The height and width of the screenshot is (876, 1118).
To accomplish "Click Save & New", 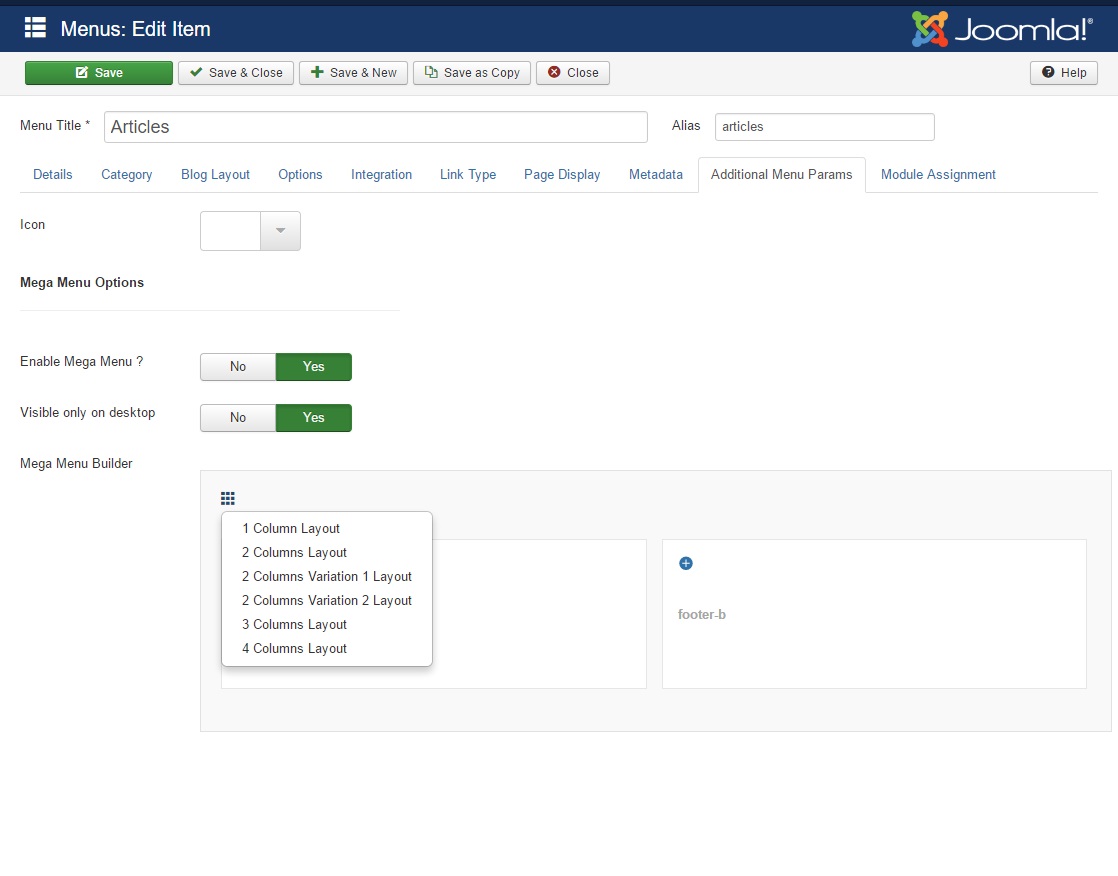I will tap(353, 73).
